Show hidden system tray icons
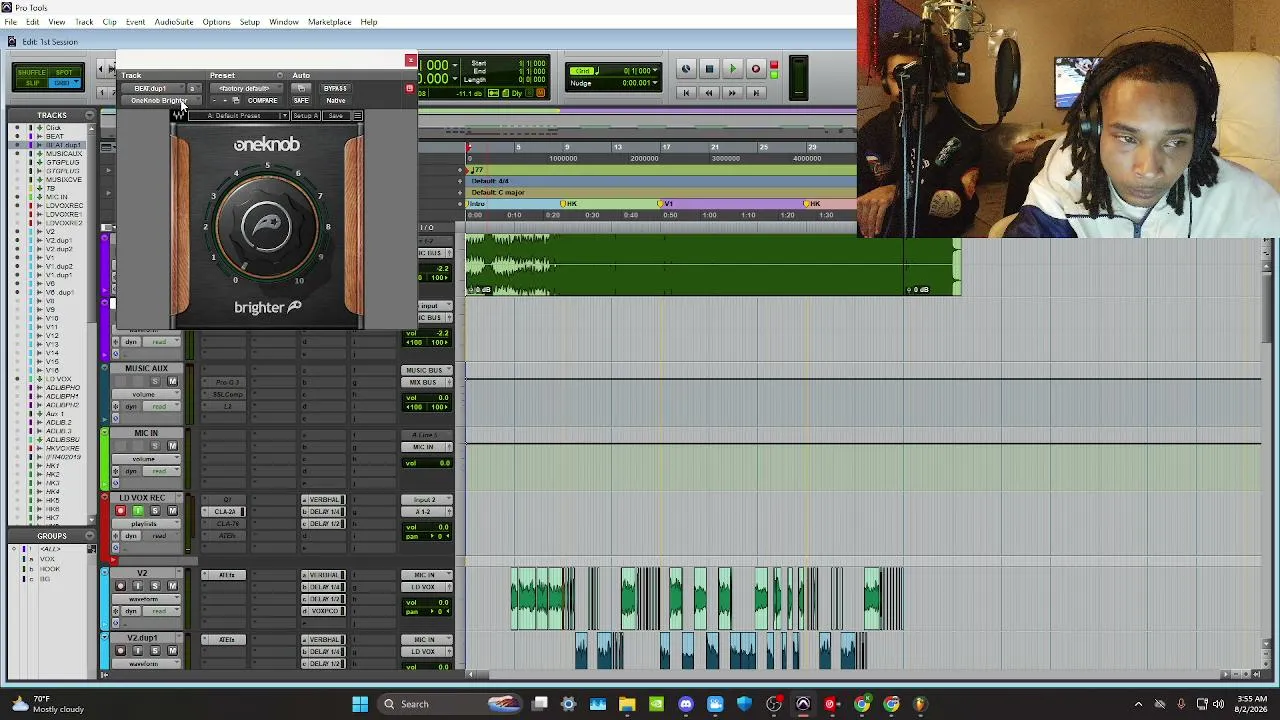Screen dimensions: 1280x720 pos(1138,704)
